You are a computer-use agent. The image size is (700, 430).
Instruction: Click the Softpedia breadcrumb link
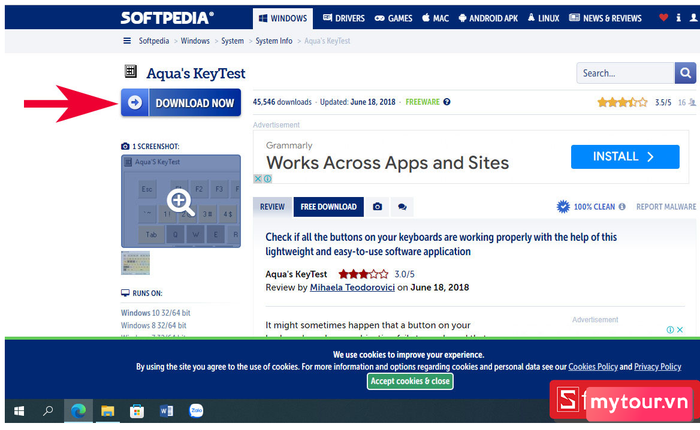point(154,41)
